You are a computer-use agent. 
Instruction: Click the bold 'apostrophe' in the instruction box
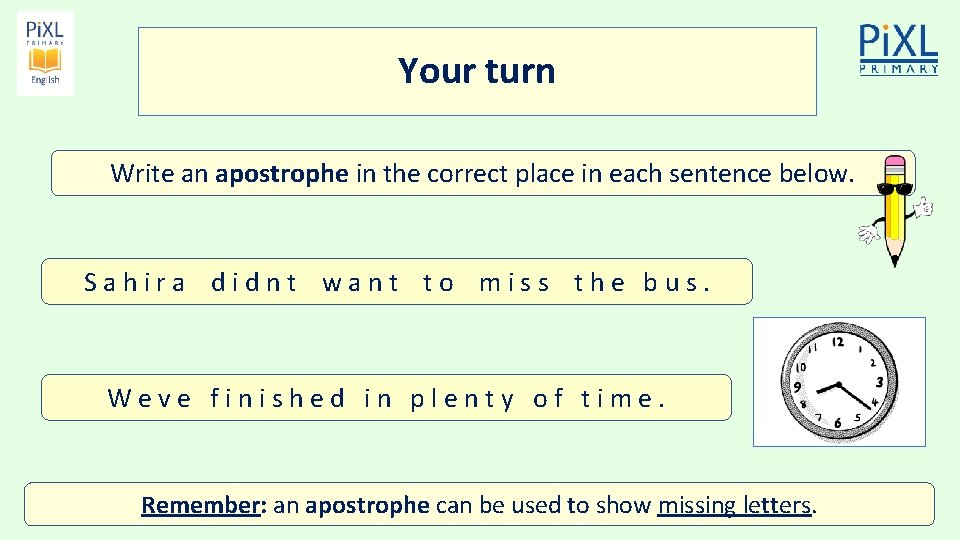(282, 173)
